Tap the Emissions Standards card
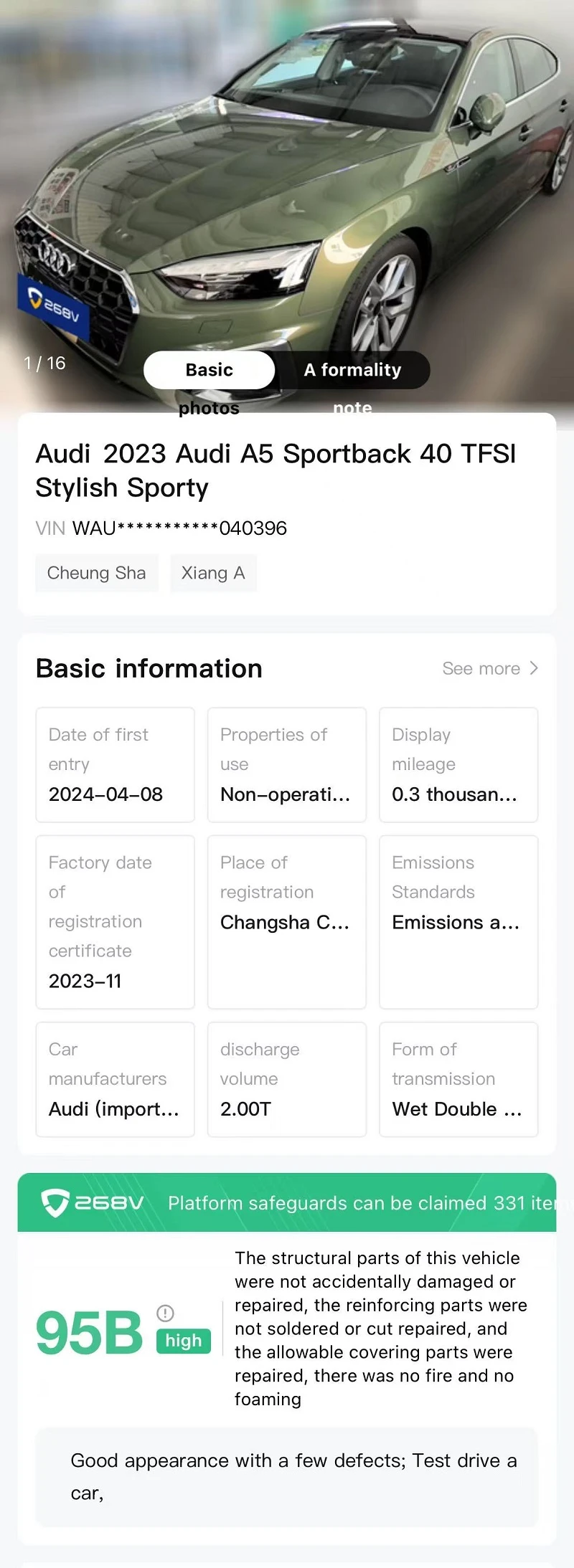This screenshot has width=574, height=1568. [458, 922]
